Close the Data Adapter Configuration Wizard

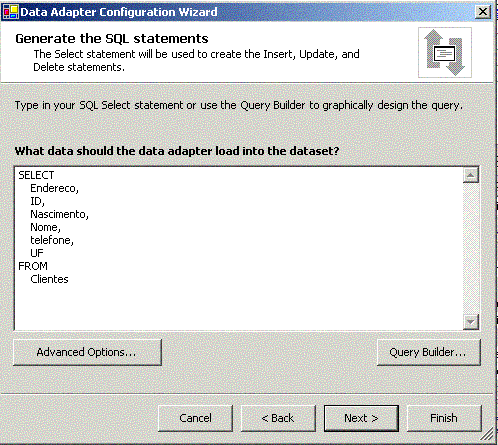point(483,12)
